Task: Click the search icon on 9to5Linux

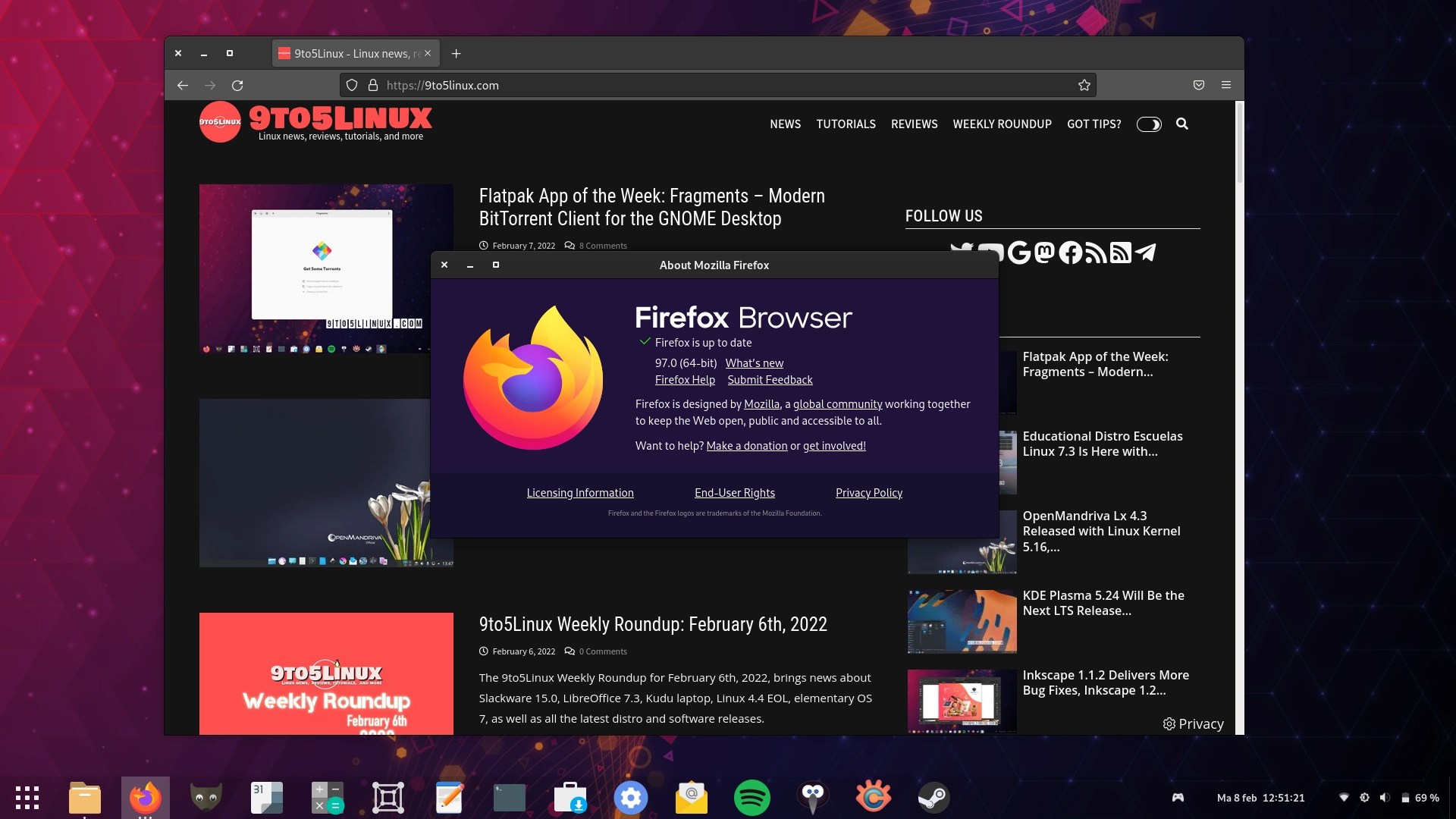Action: pyautogui.click(x=1181, y=123)
